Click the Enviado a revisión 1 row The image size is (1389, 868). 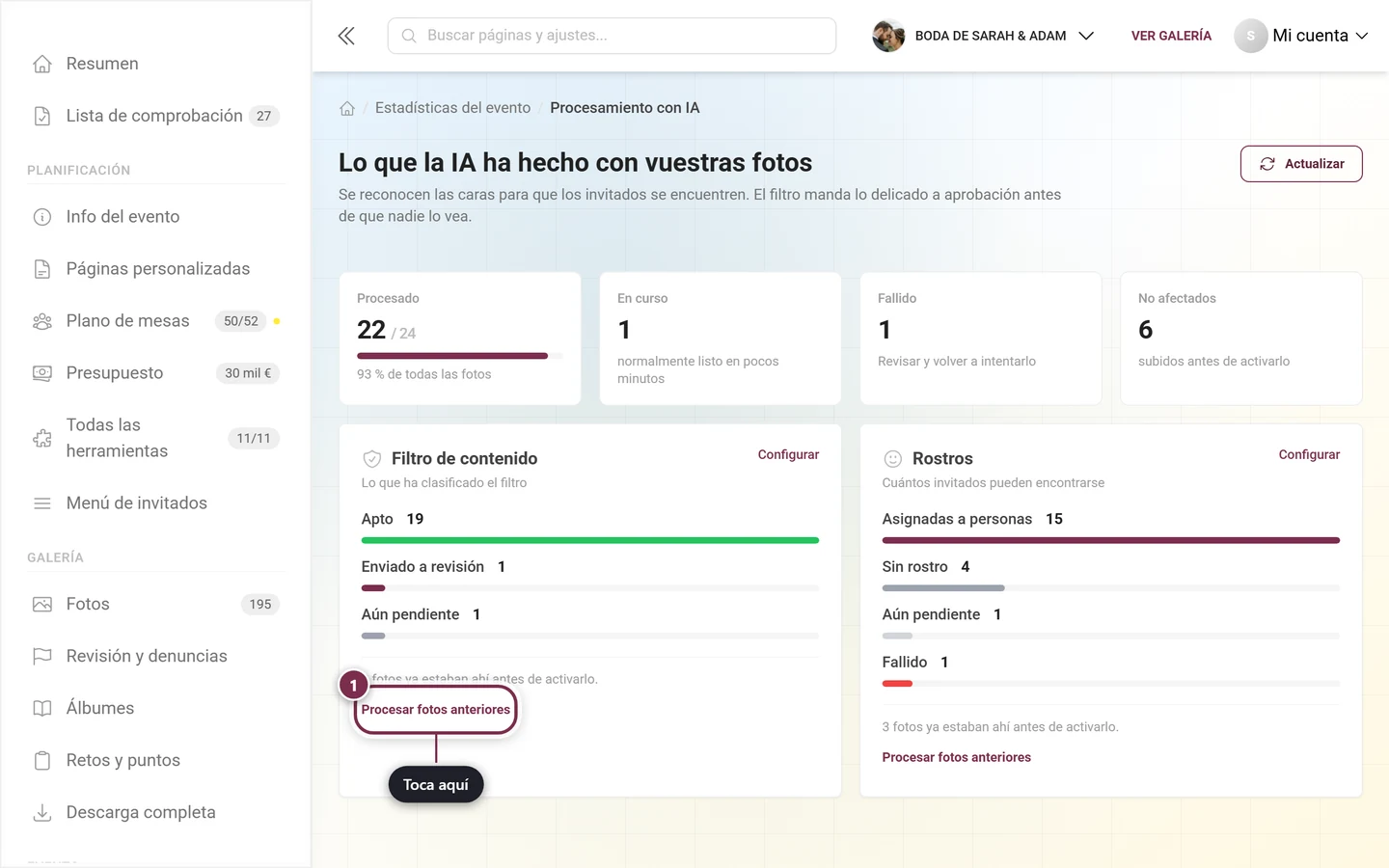(590, 576)
